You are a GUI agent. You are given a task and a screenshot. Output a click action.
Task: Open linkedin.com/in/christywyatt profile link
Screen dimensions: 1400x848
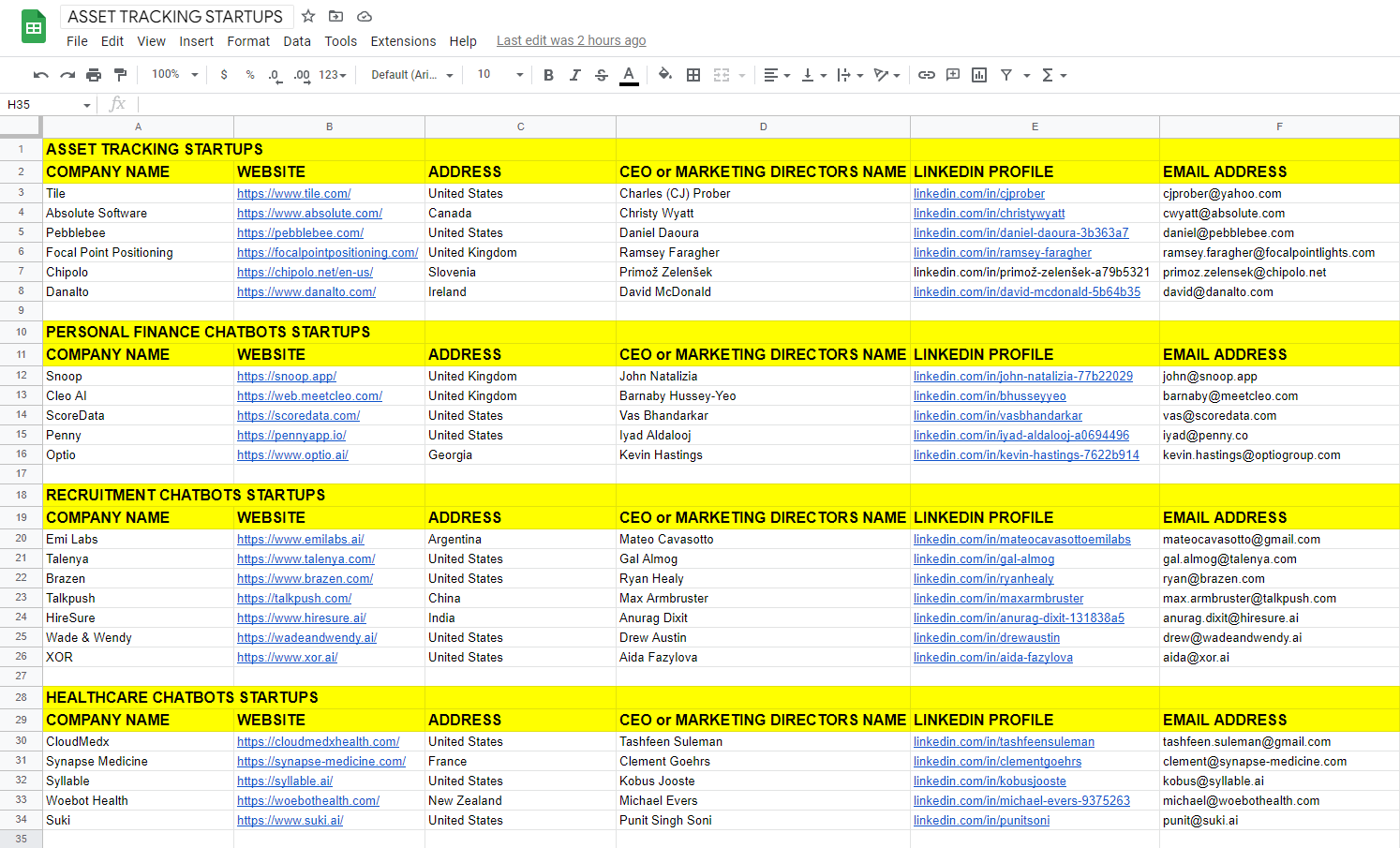[990, 213]
